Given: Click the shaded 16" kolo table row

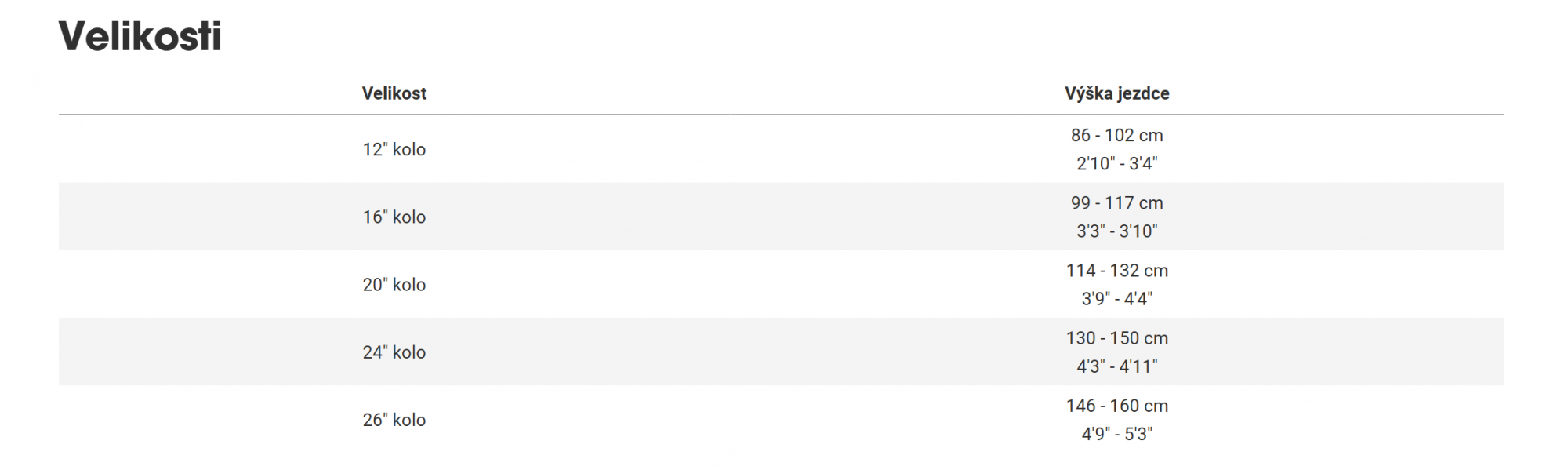Looking at the screenshot, I should click(x=781, y=217).
